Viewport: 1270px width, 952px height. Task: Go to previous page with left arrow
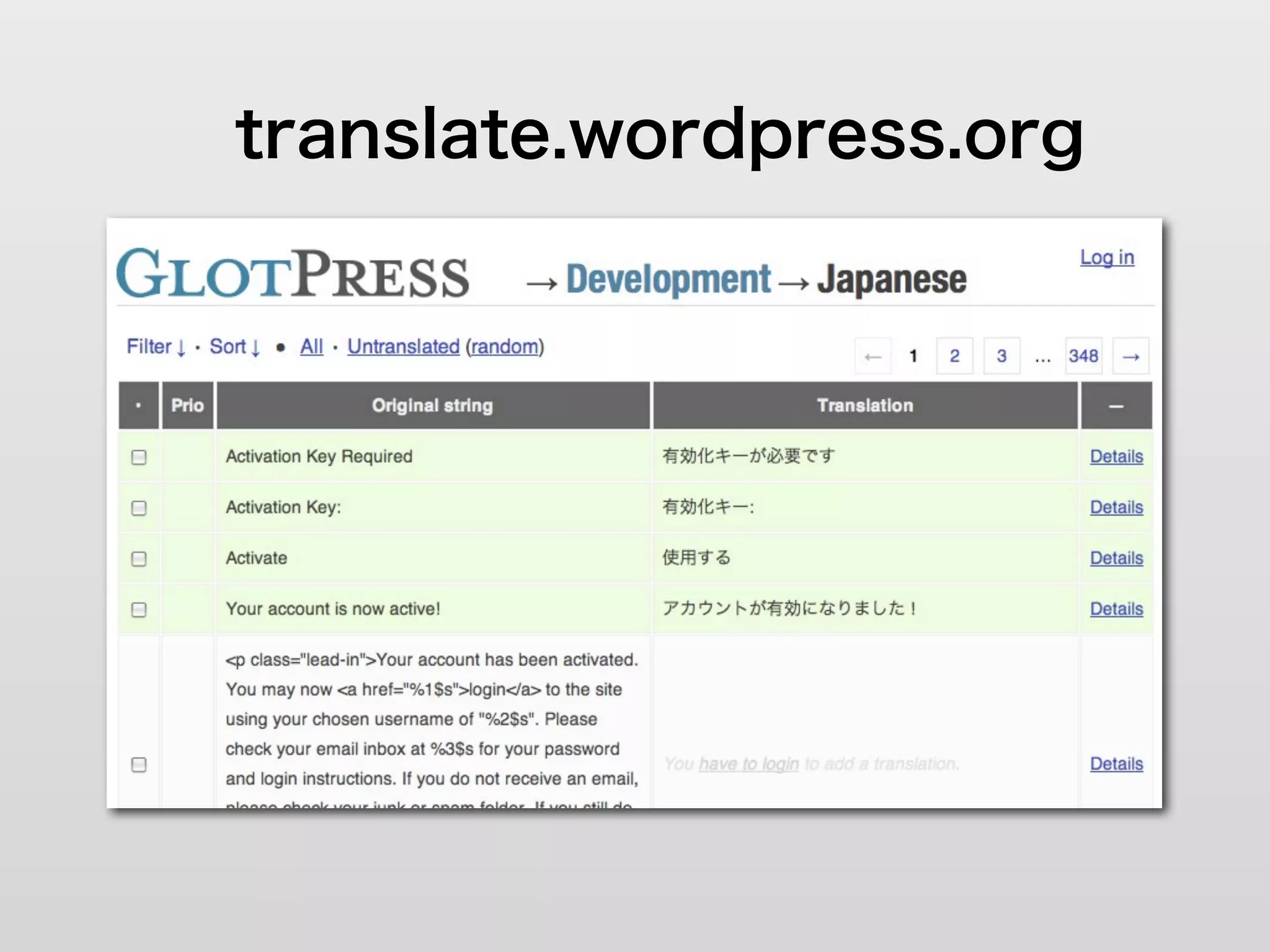tap(873, 356)
